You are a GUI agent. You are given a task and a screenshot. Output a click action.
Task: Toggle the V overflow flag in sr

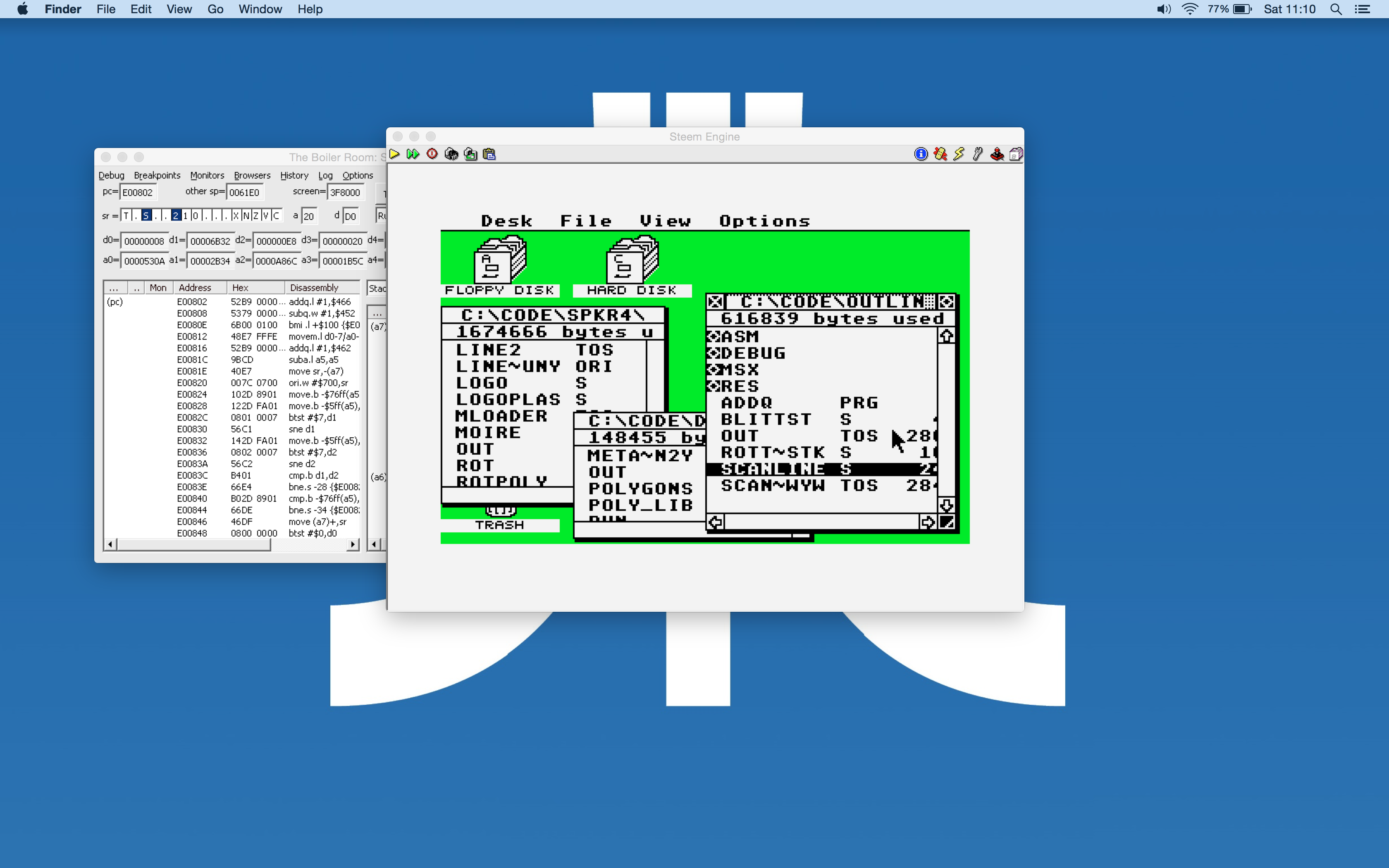(265, 215)
